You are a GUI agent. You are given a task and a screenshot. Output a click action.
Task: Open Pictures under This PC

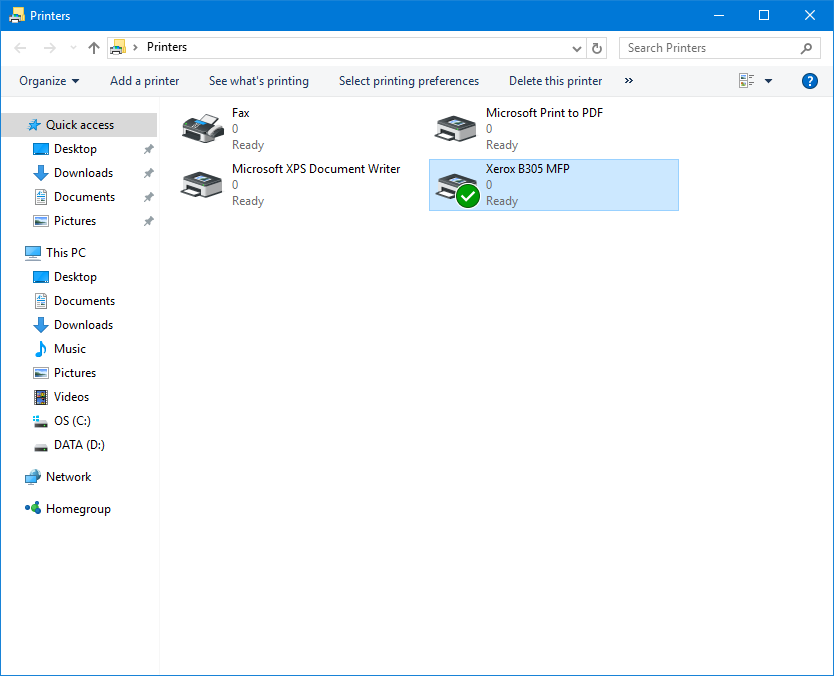(75, 372)
